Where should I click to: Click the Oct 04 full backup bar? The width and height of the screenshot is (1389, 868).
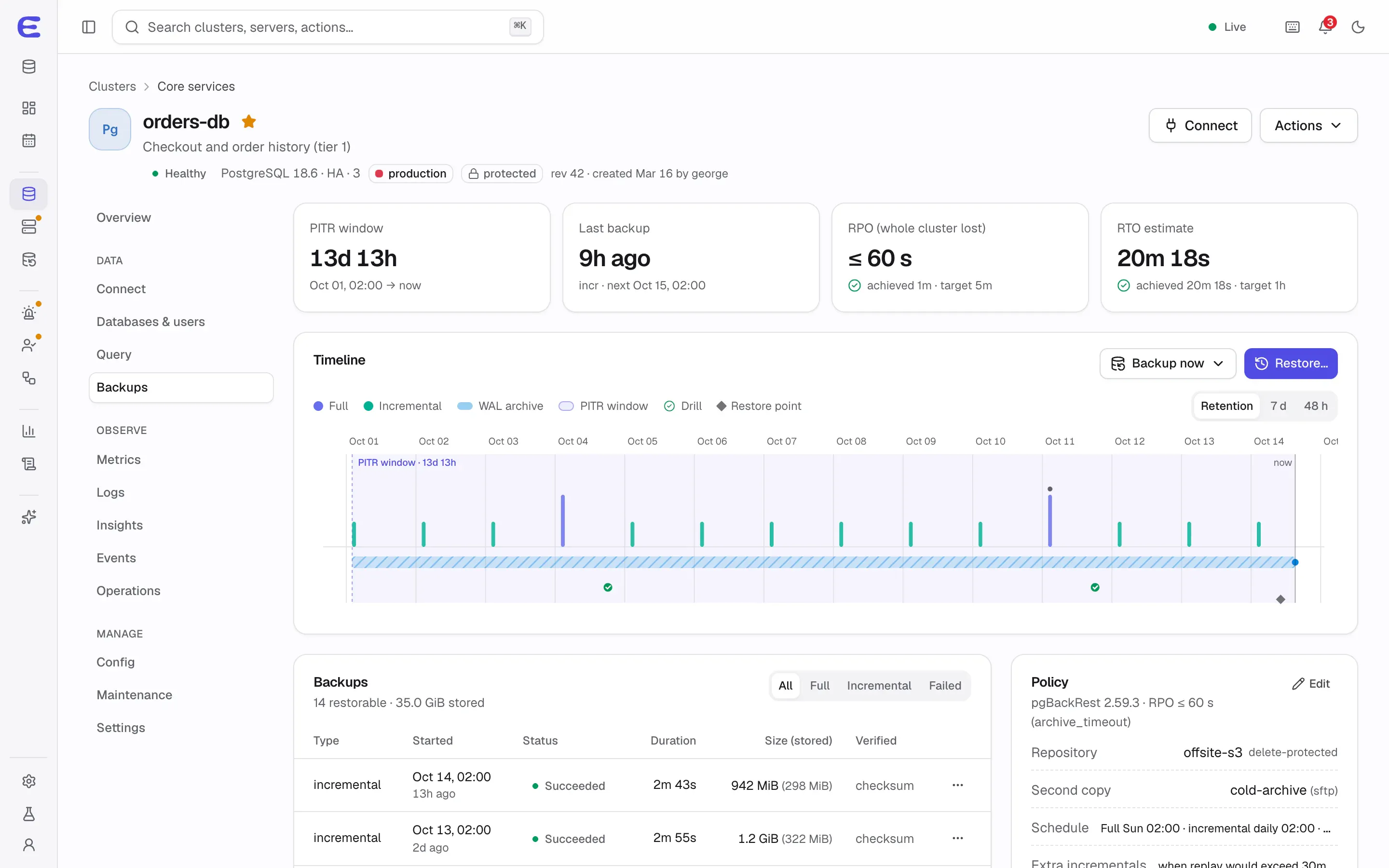(x=562, y=520)
